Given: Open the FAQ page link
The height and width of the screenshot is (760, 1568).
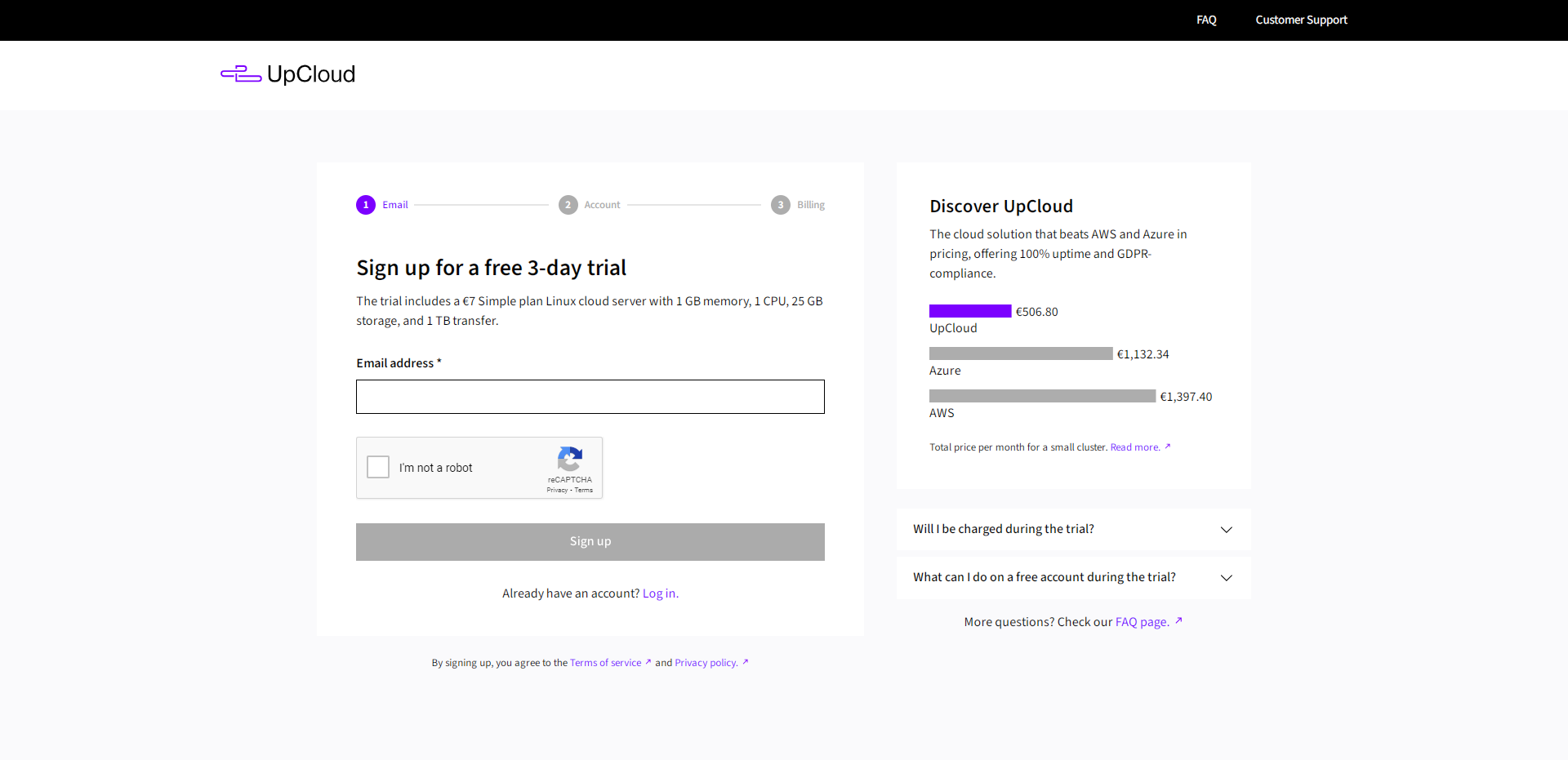Looking at the screenshot, I should 1148,622.
